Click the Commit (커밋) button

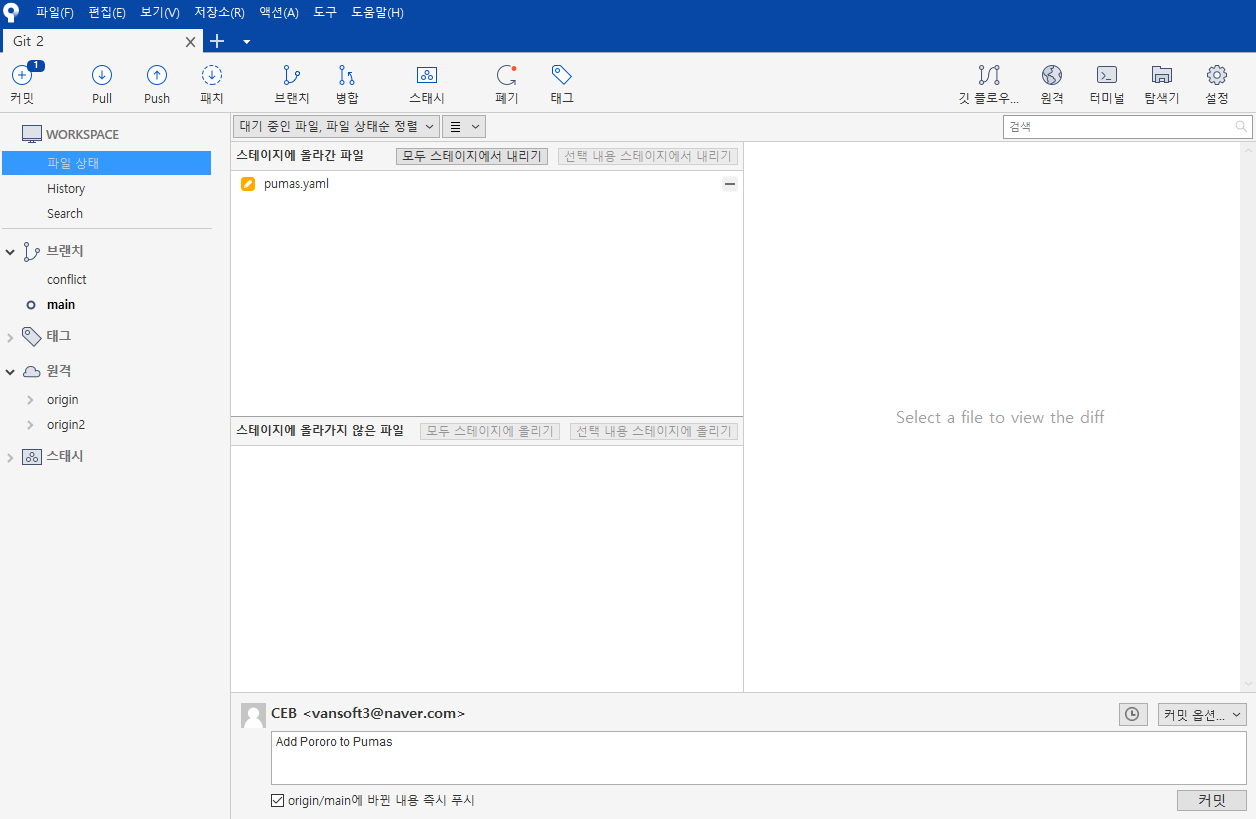click(x=1212, y=800)
